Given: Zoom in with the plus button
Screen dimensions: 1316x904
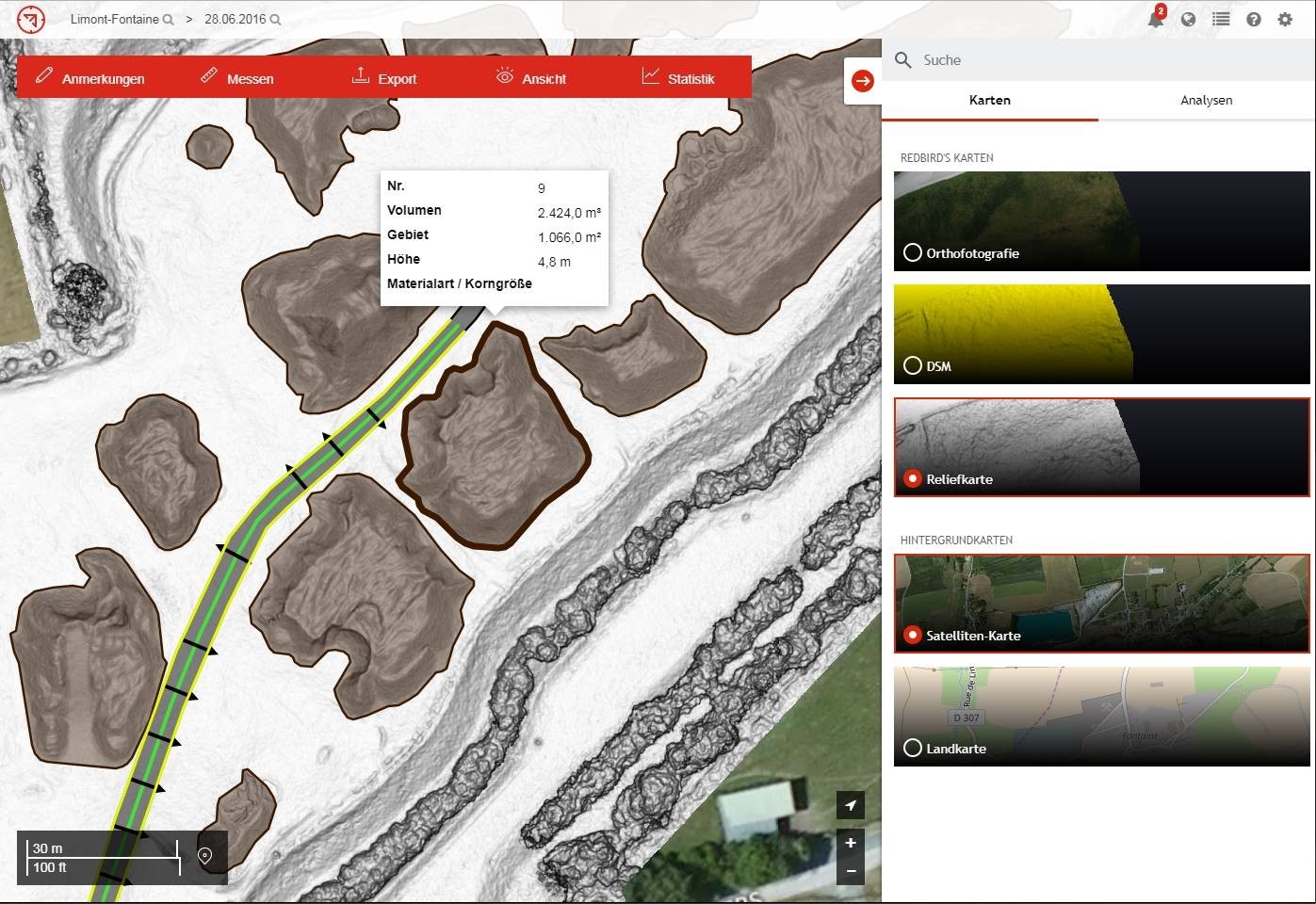Looking at the screenshot, I should click(851, 843).
